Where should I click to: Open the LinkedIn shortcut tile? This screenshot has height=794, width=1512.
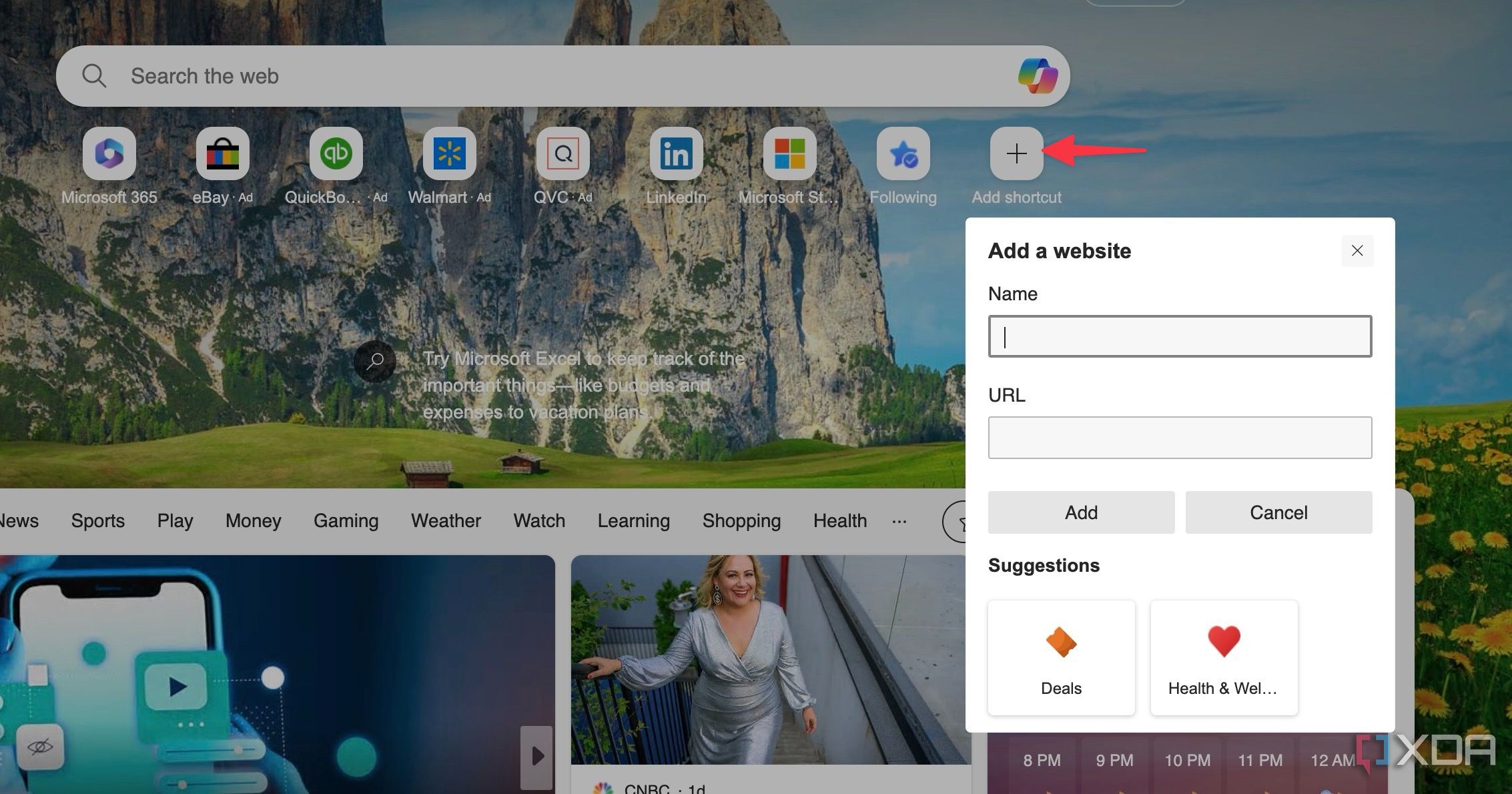pos(677,153)
